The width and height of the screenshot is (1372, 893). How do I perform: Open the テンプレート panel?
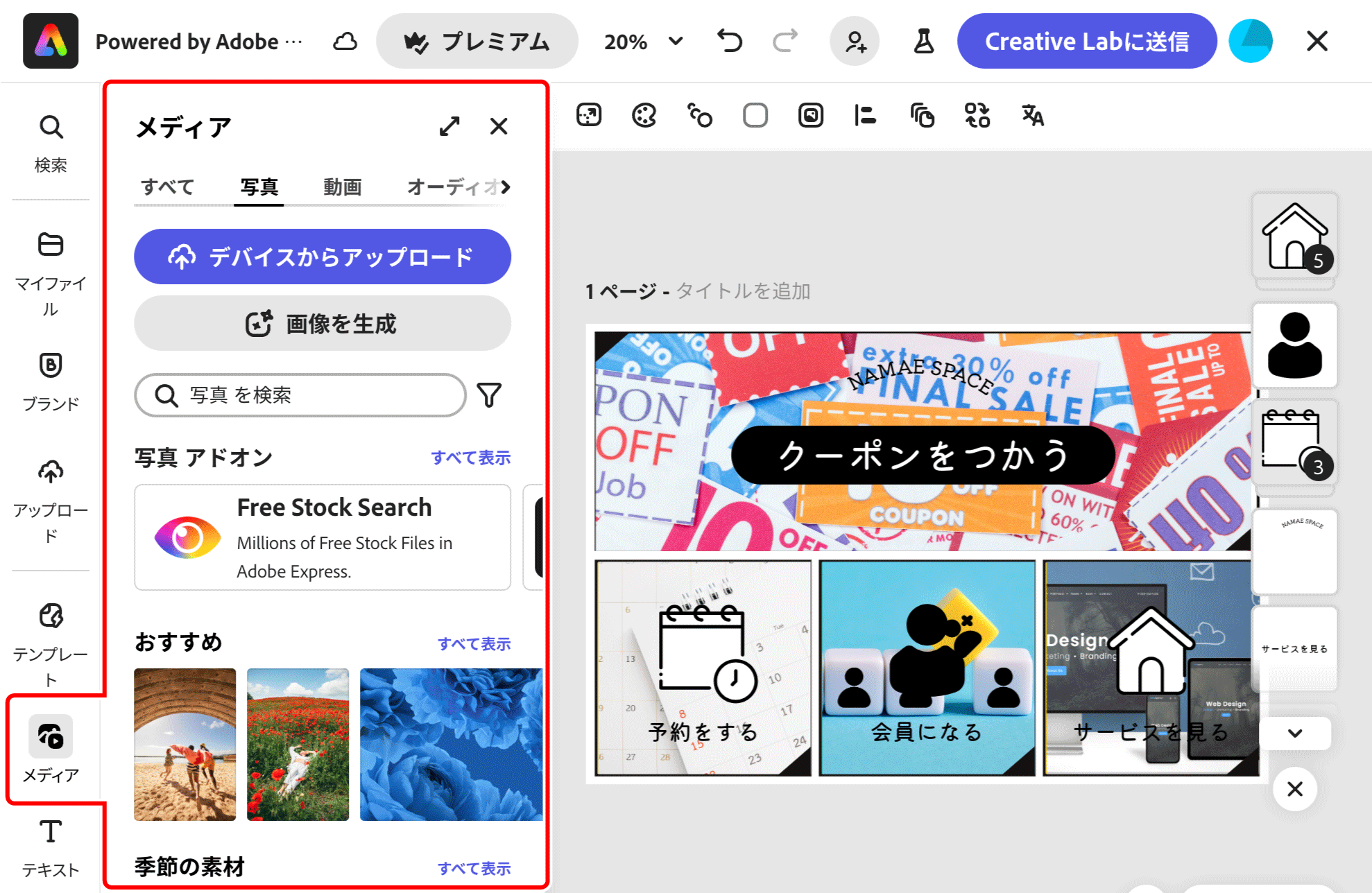coord(50,631)
